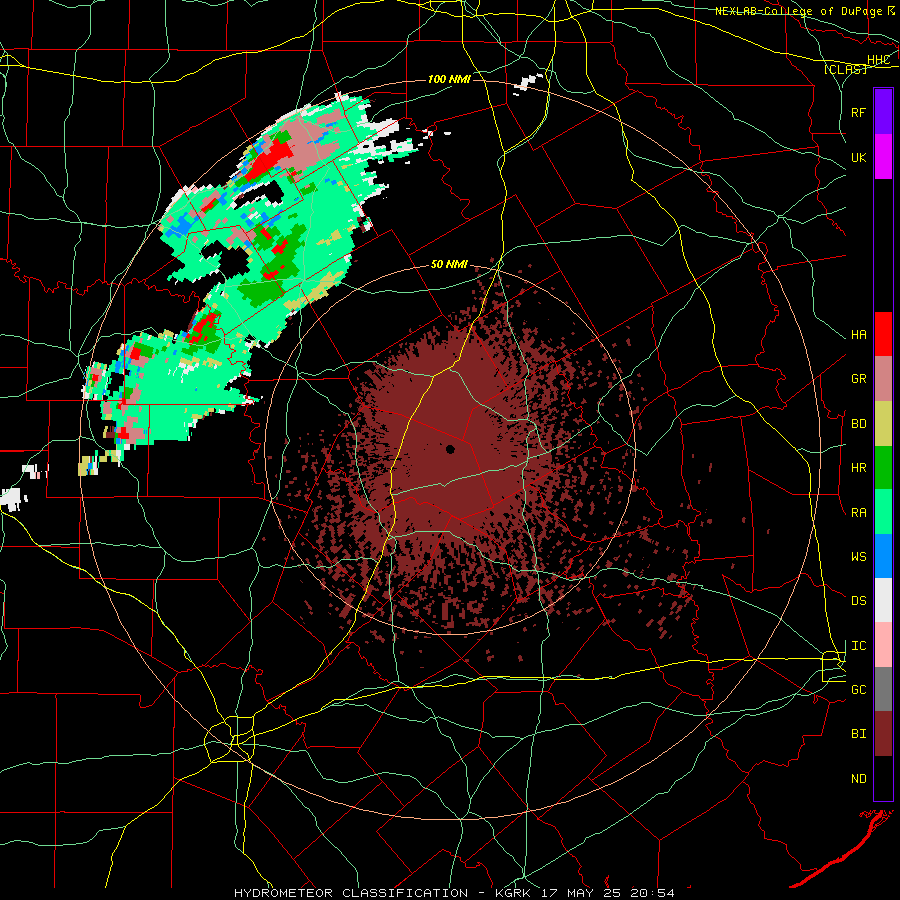Viewport: 900px width, 900px height.
Task: Pick the RA light green legend swatch
Action: pyautogui.click(x=883, y=512)
